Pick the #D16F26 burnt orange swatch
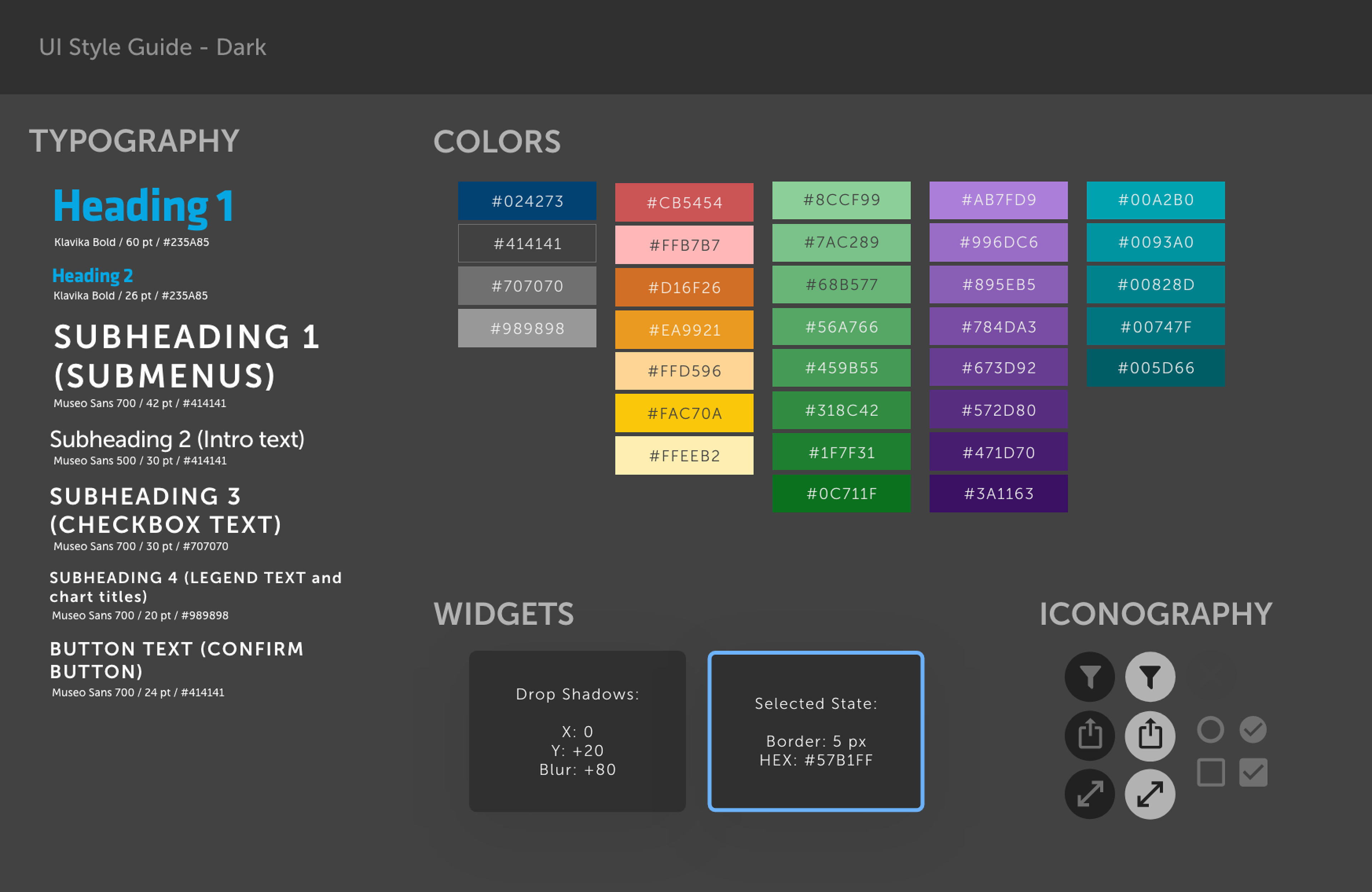 point(684,287)
